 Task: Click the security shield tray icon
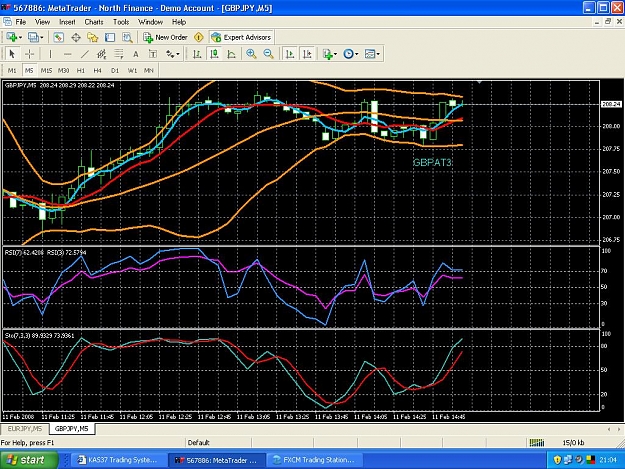click(557, 460)
